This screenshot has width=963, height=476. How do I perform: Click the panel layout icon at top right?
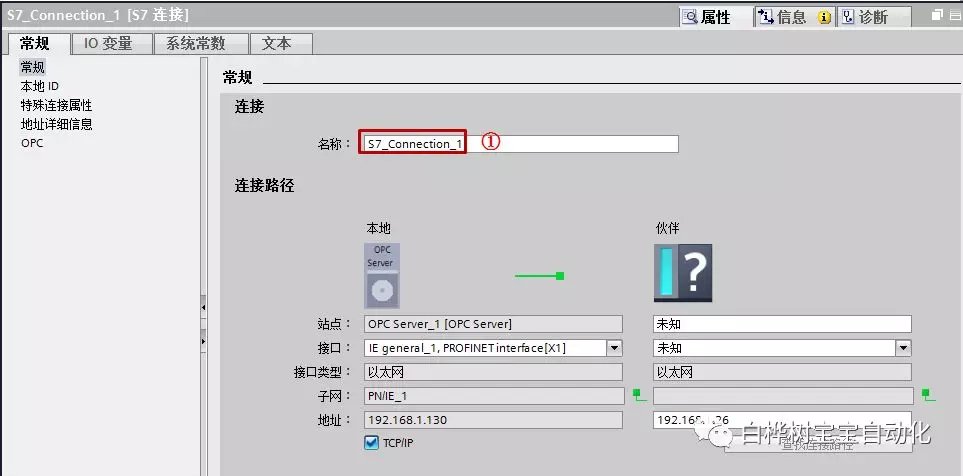coord(955,16)
